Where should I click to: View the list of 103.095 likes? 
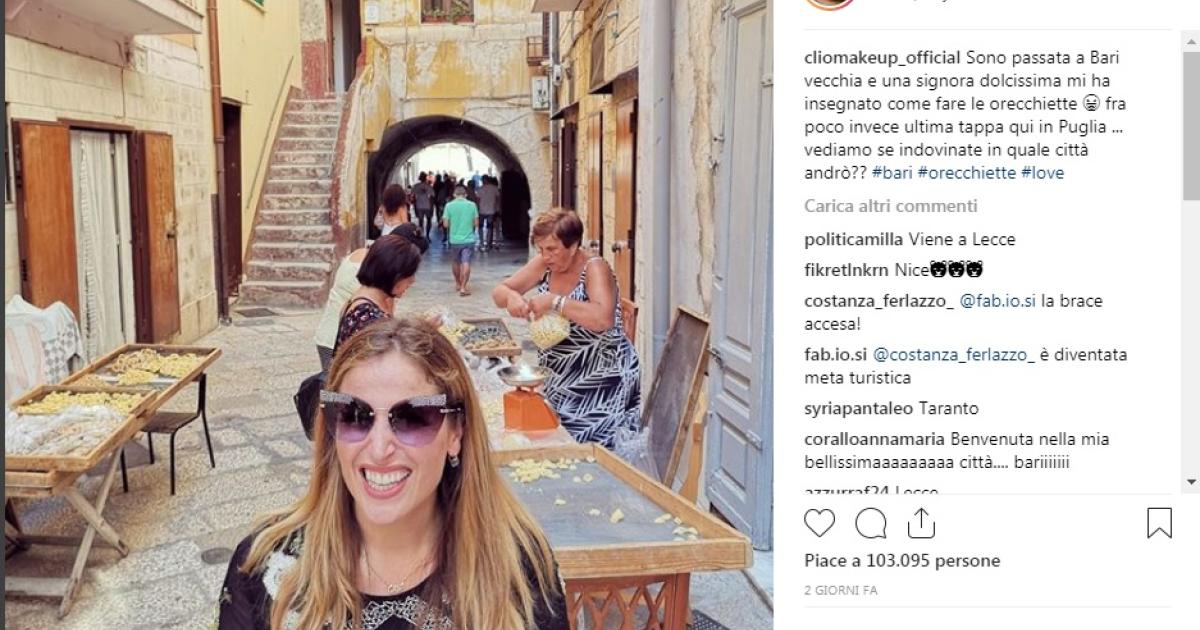tap(902, 560)
